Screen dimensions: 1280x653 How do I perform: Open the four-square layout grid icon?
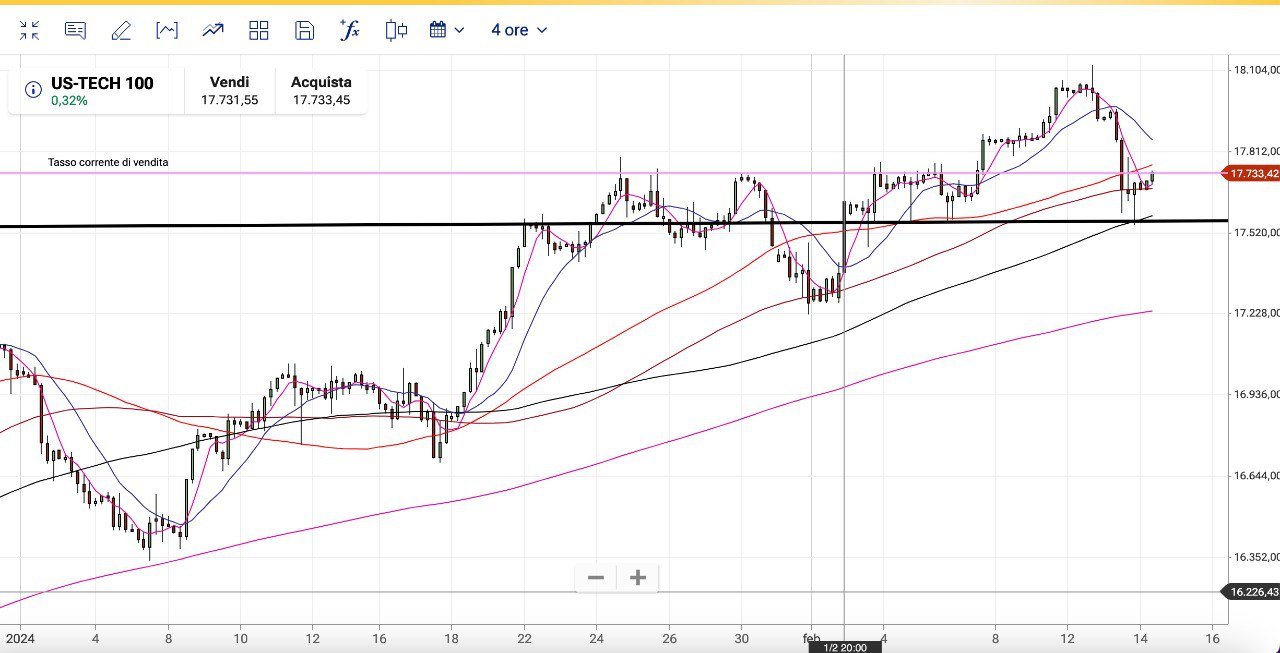259,30
